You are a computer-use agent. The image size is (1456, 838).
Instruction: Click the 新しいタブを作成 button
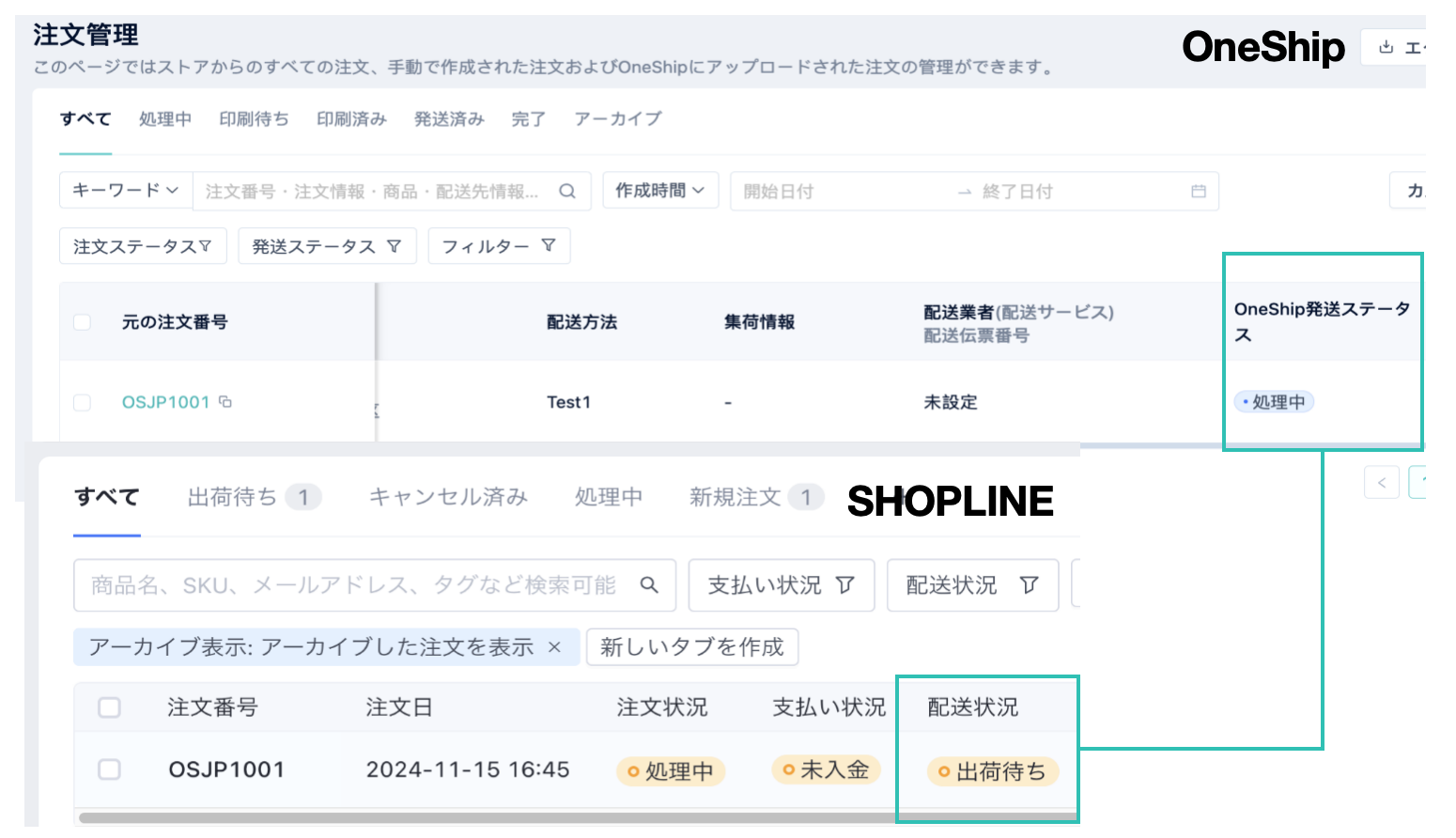point(692,647)
